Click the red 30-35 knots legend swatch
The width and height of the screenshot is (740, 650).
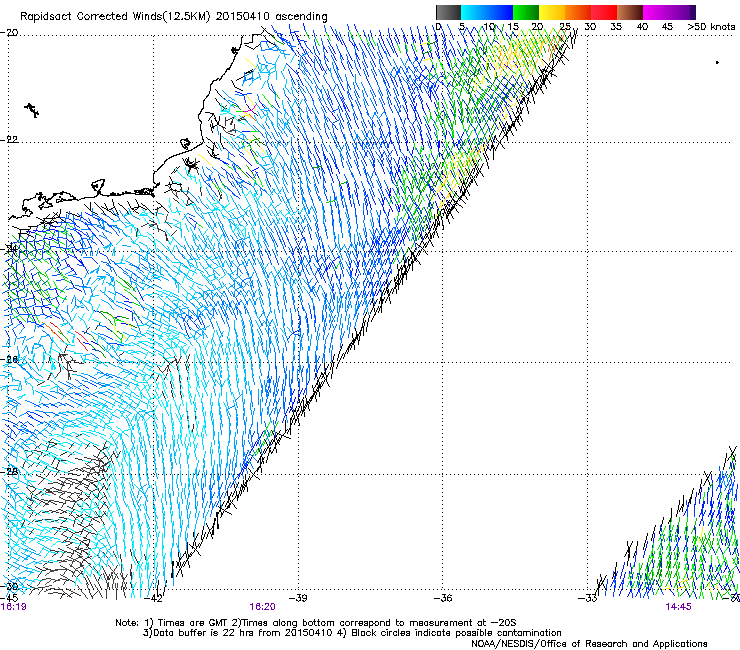point(604,12)
